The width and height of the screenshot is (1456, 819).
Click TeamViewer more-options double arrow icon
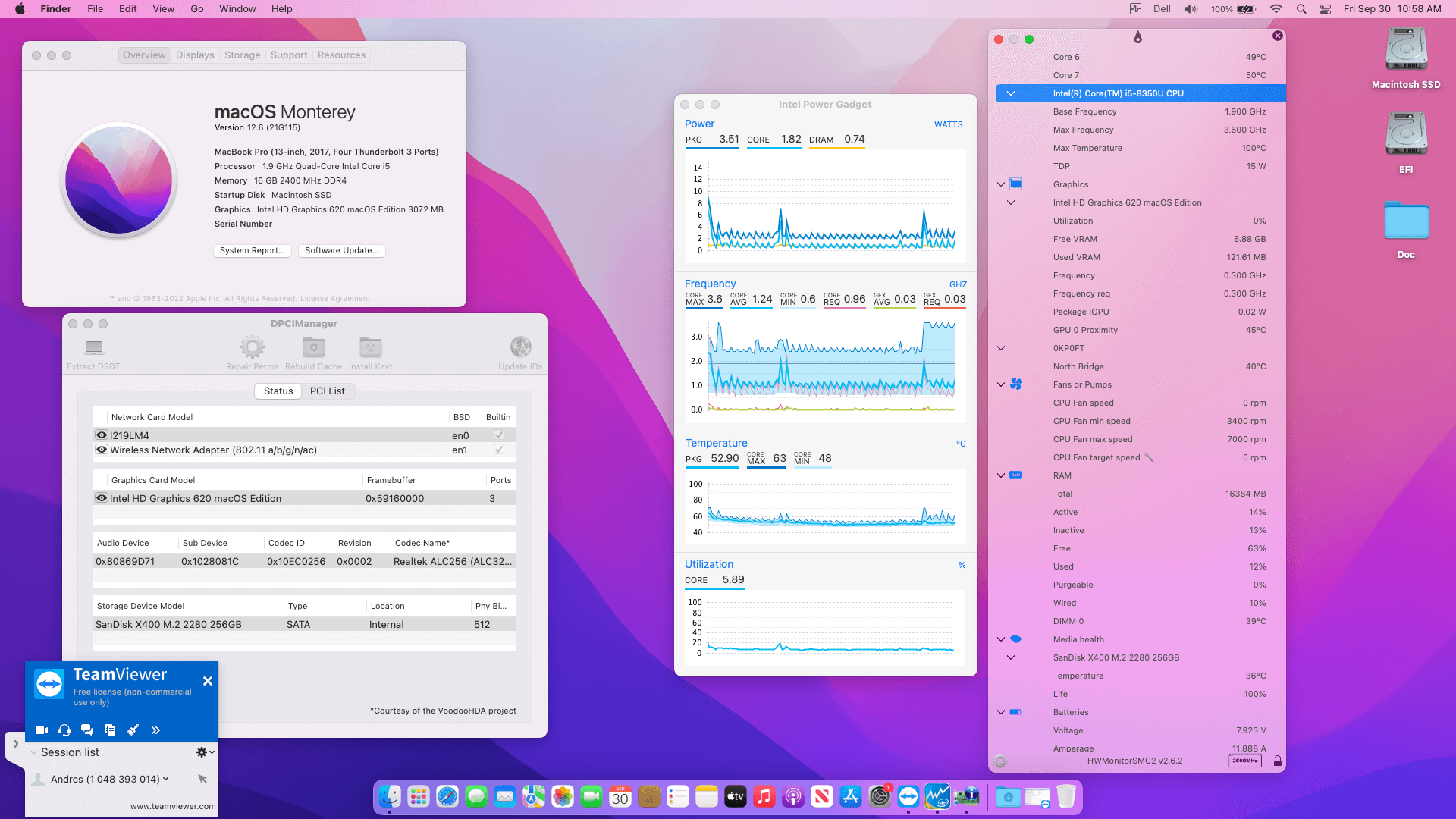(x=155, y=730)
